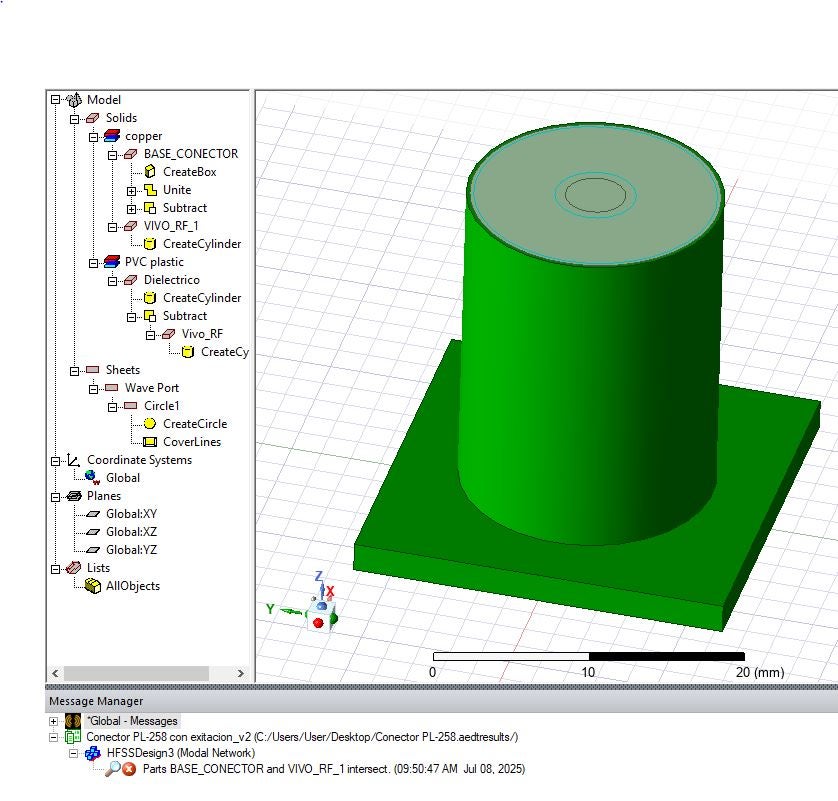The image size is (838, 801).
Task: Select the CreateCylinder icon under Dielectrico
Action: pyautogui.click(x=150, y=298)
